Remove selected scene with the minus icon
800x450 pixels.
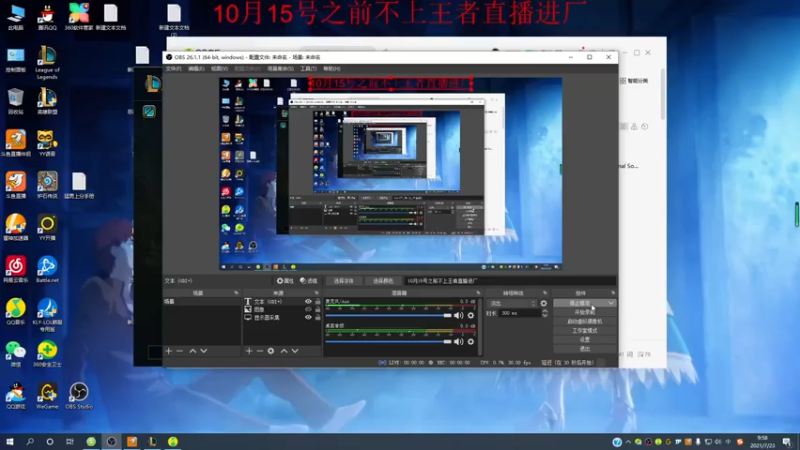tap(180, 351)
